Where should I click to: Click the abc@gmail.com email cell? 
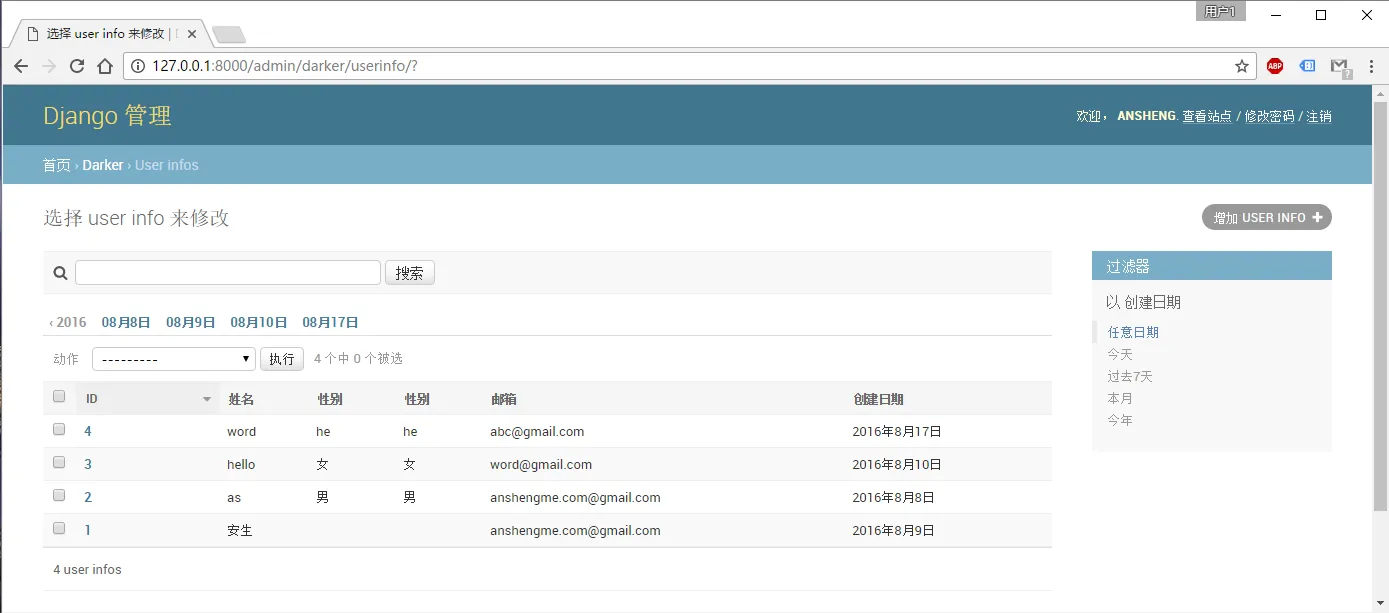[537, 432]
